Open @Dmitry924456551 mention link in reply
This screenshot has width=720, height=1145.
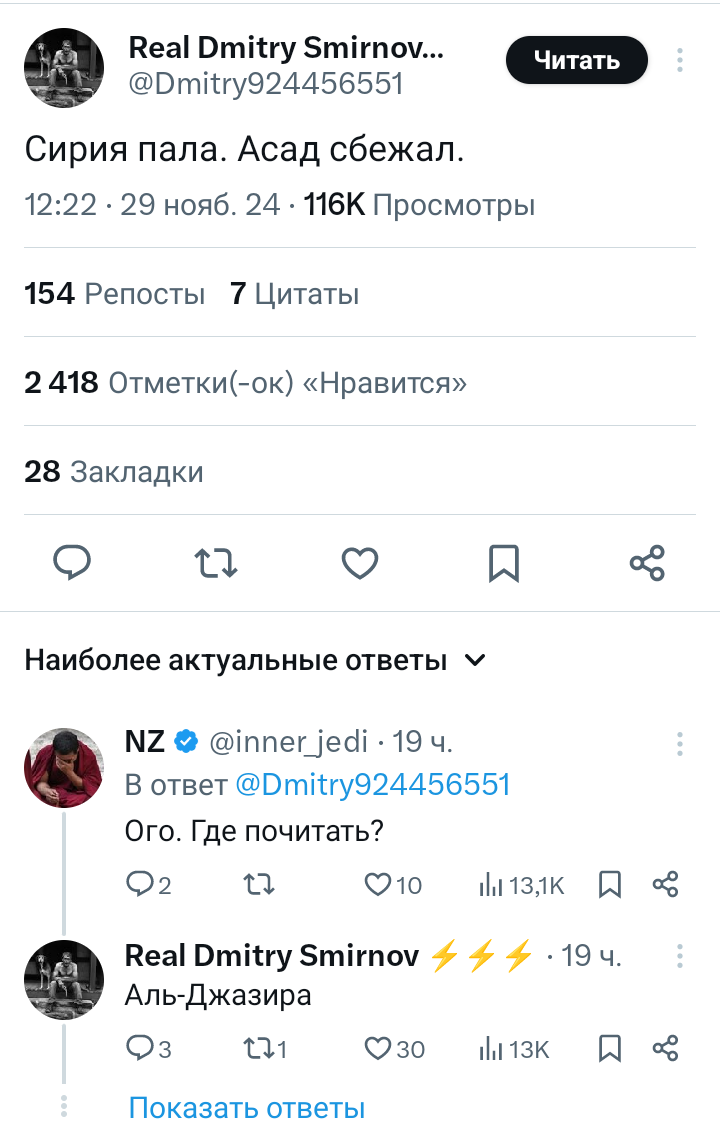click(372, 785)
